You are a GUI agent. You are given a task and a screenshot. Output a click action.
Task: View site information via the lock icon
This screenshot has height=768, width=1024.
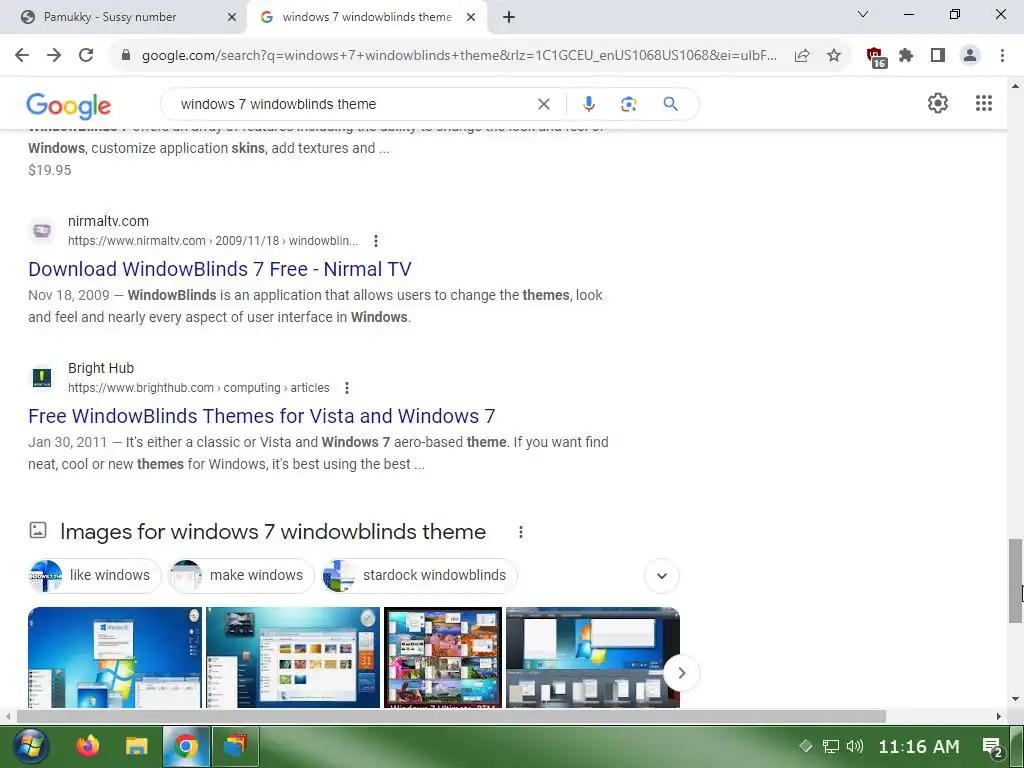pyautogui.click(x=126, y=56)
